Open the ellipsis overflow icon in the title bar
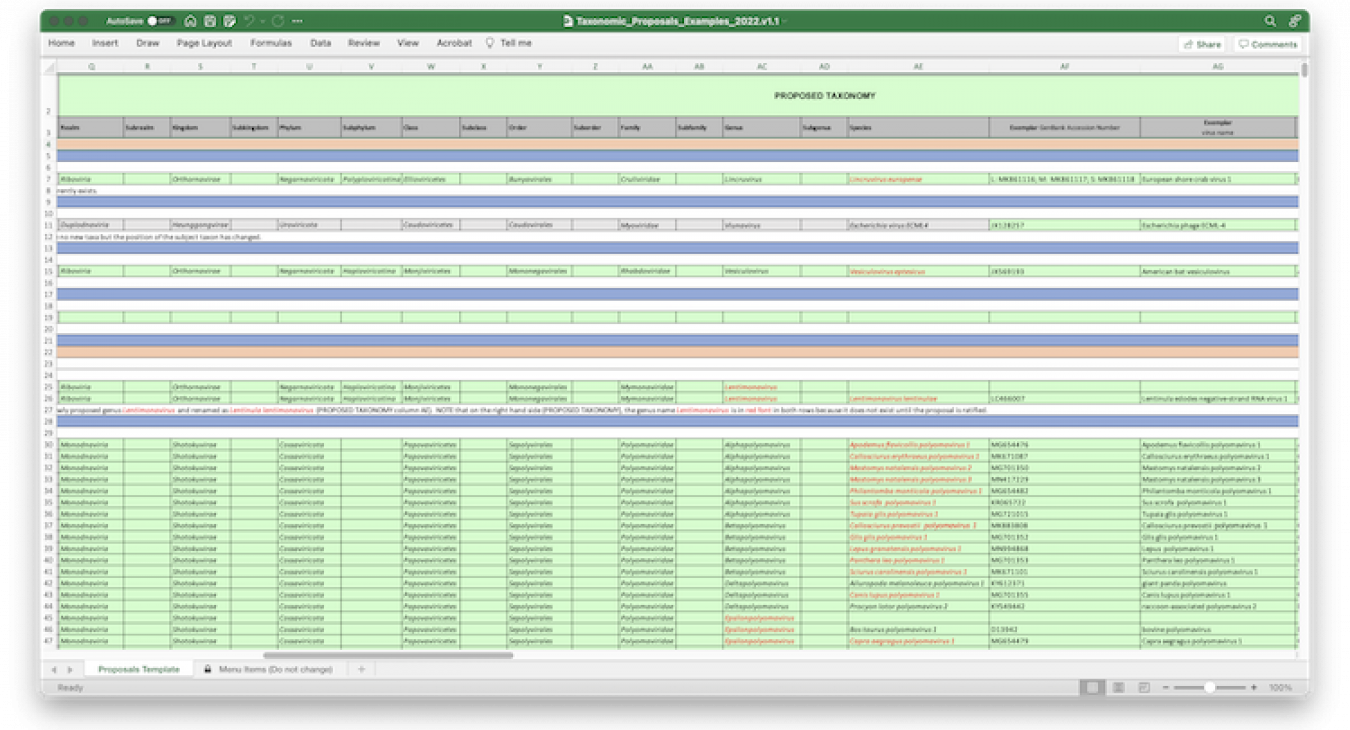 298,20
